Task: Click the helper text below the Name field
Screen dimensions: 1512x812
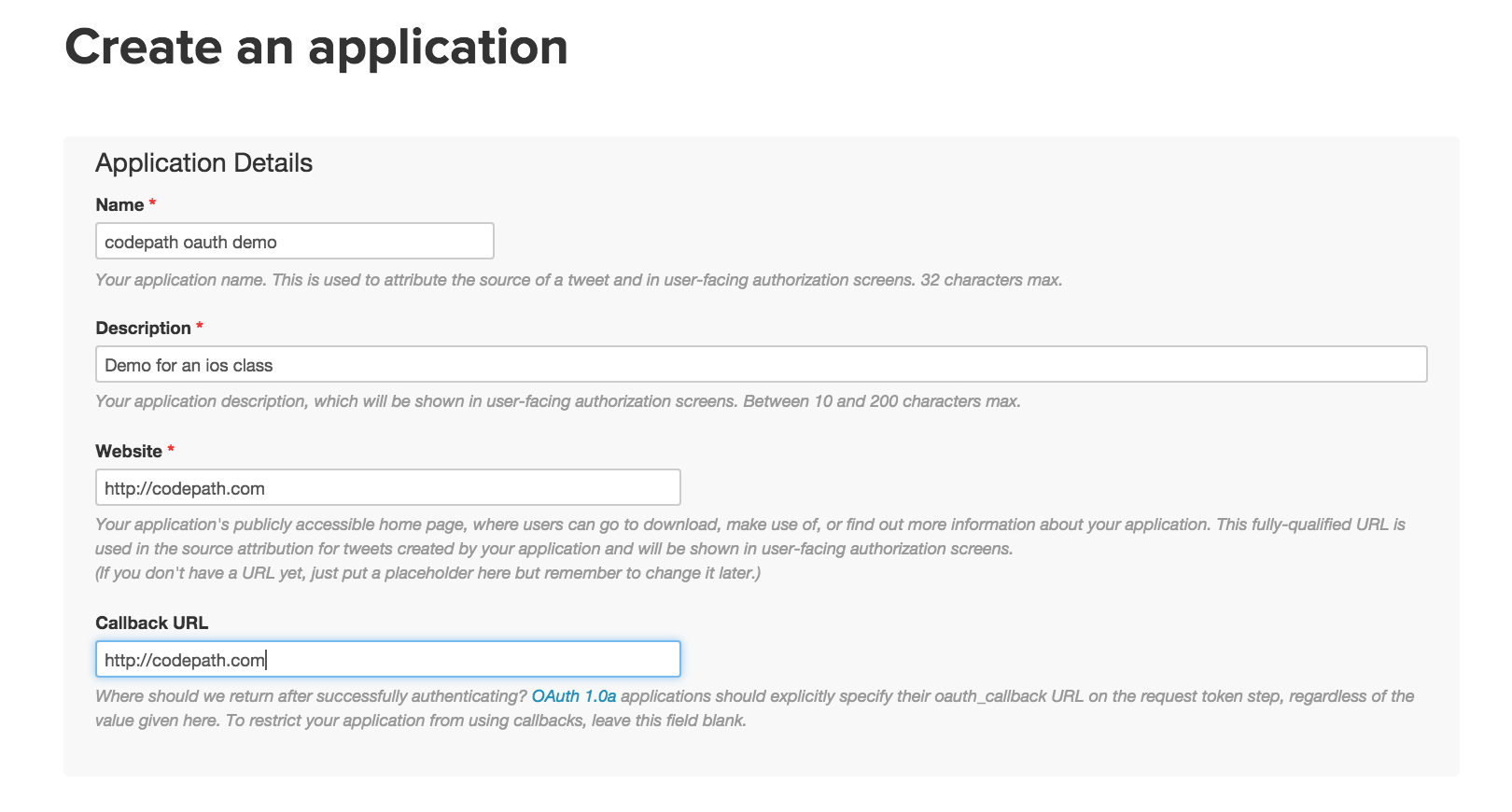Action: tap(579, 279)
